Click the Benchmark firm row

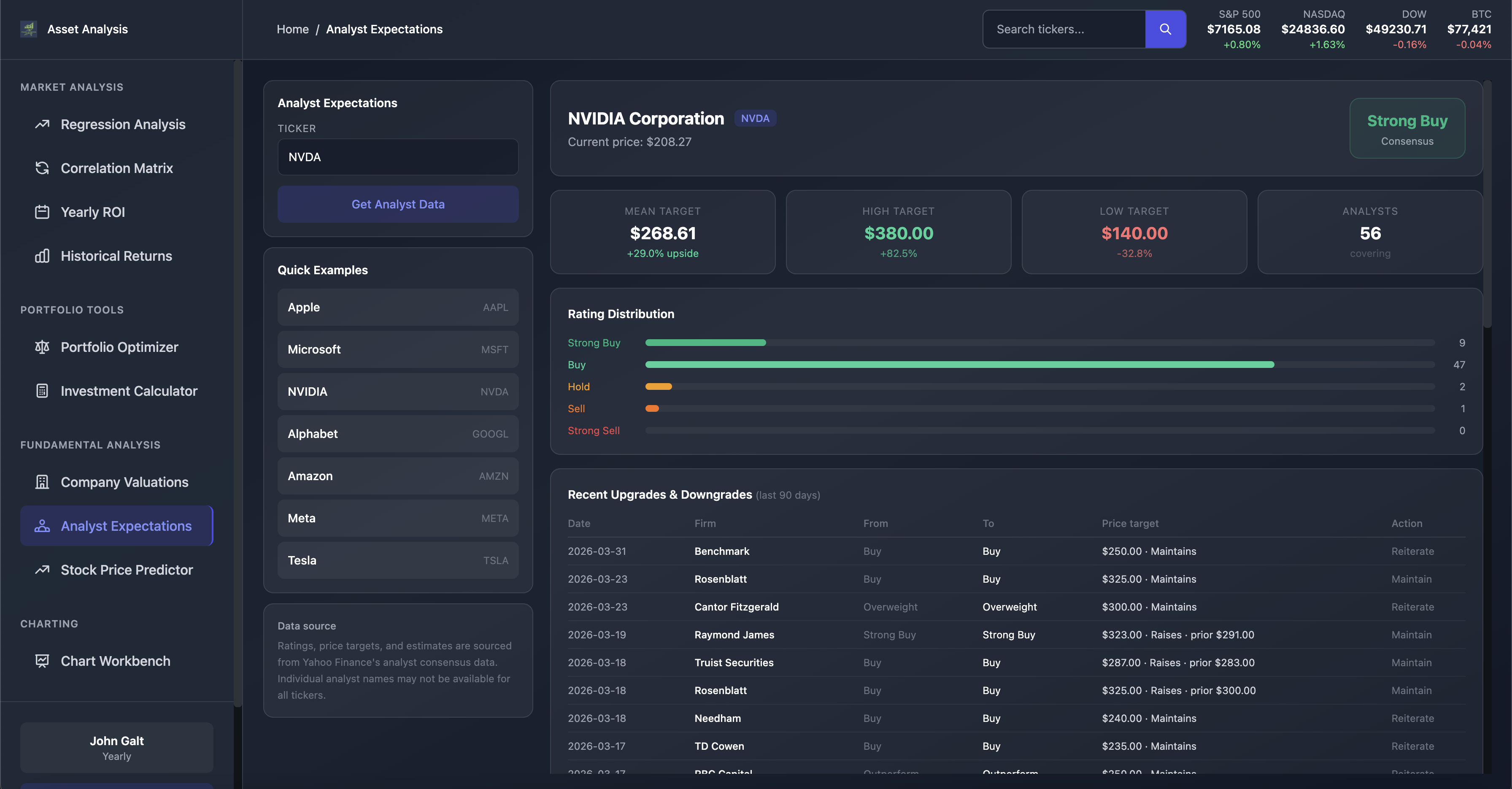click(x=1016, y=551)
